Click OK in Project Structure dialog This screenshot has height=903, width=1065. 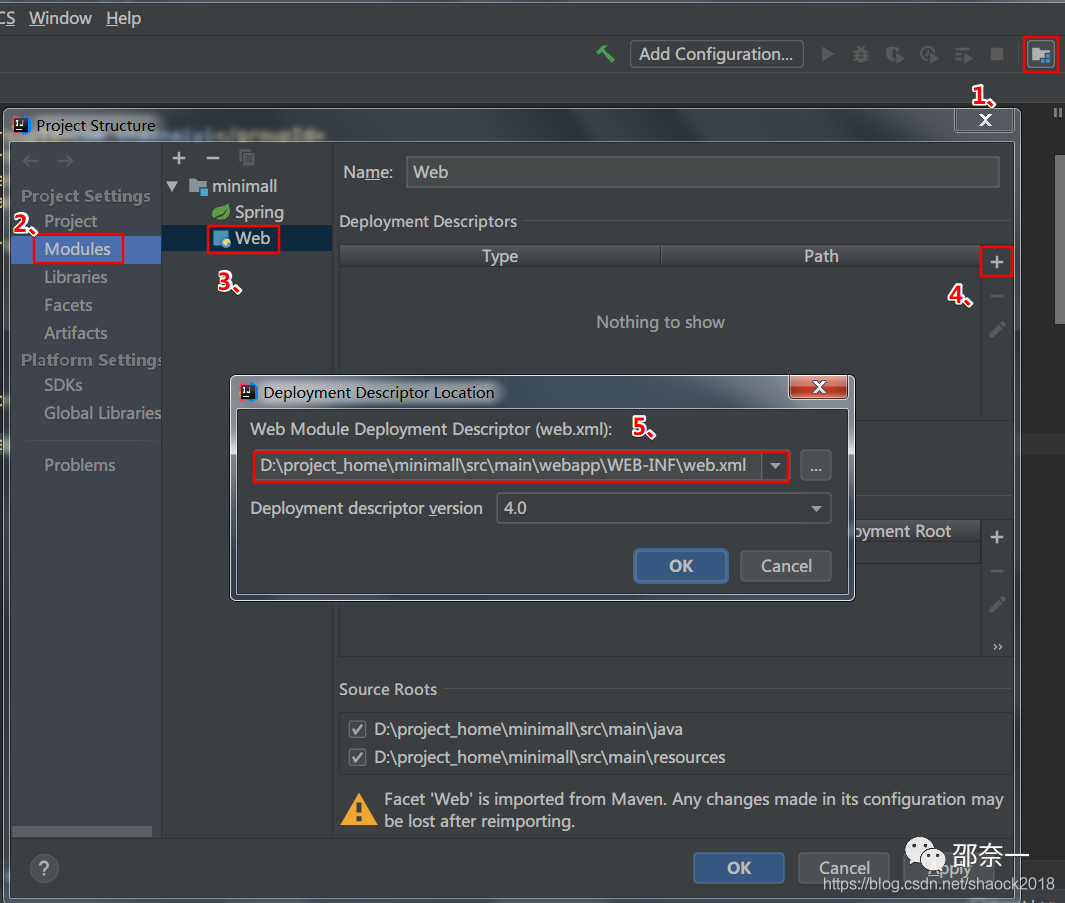click(739, 868)
